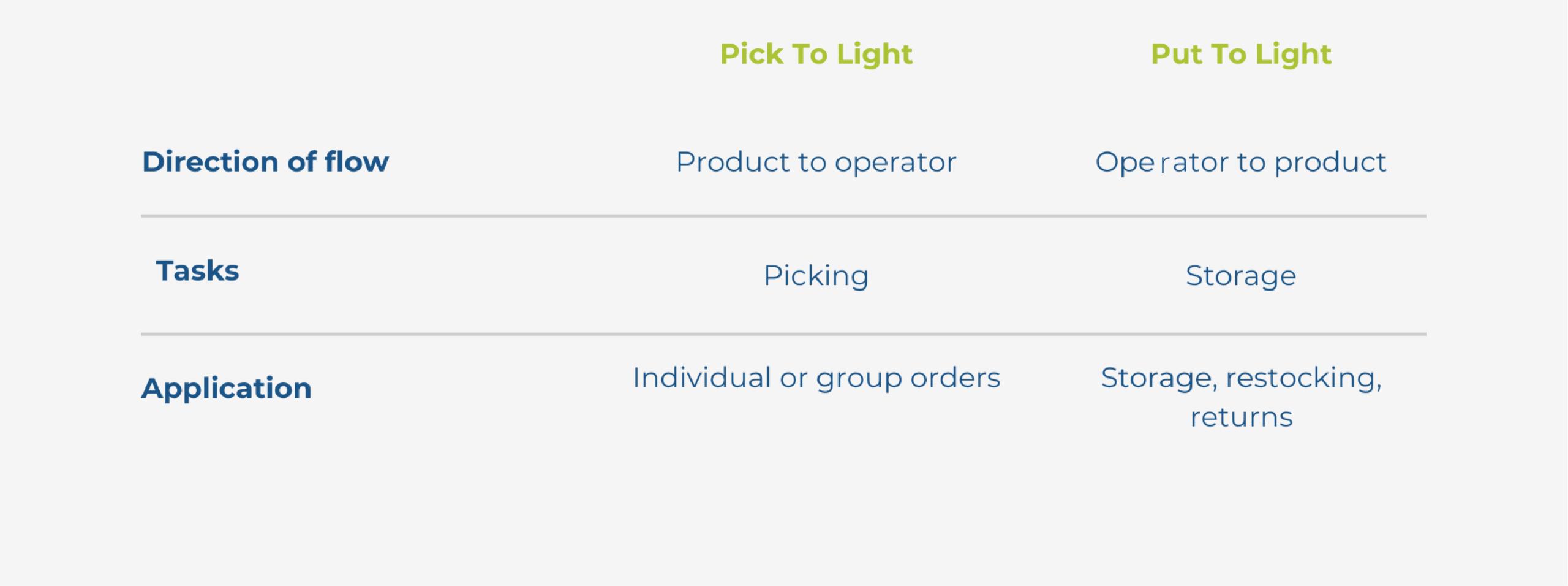Click the Pick To Light column header
This screenshot has width=1568, height=586.
click(816, 54)
